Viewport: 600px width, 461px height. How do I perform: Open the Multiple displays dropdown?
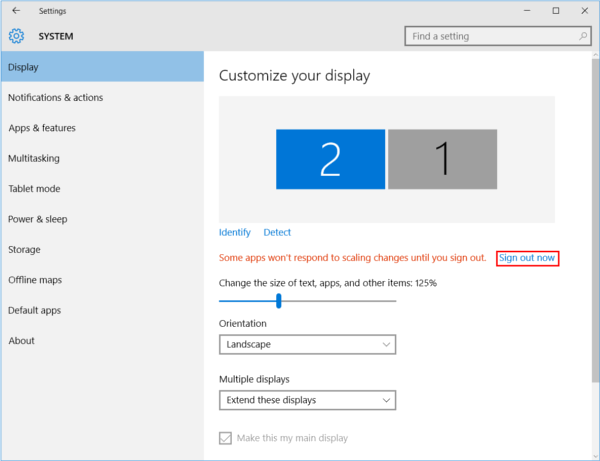(307, 400)
